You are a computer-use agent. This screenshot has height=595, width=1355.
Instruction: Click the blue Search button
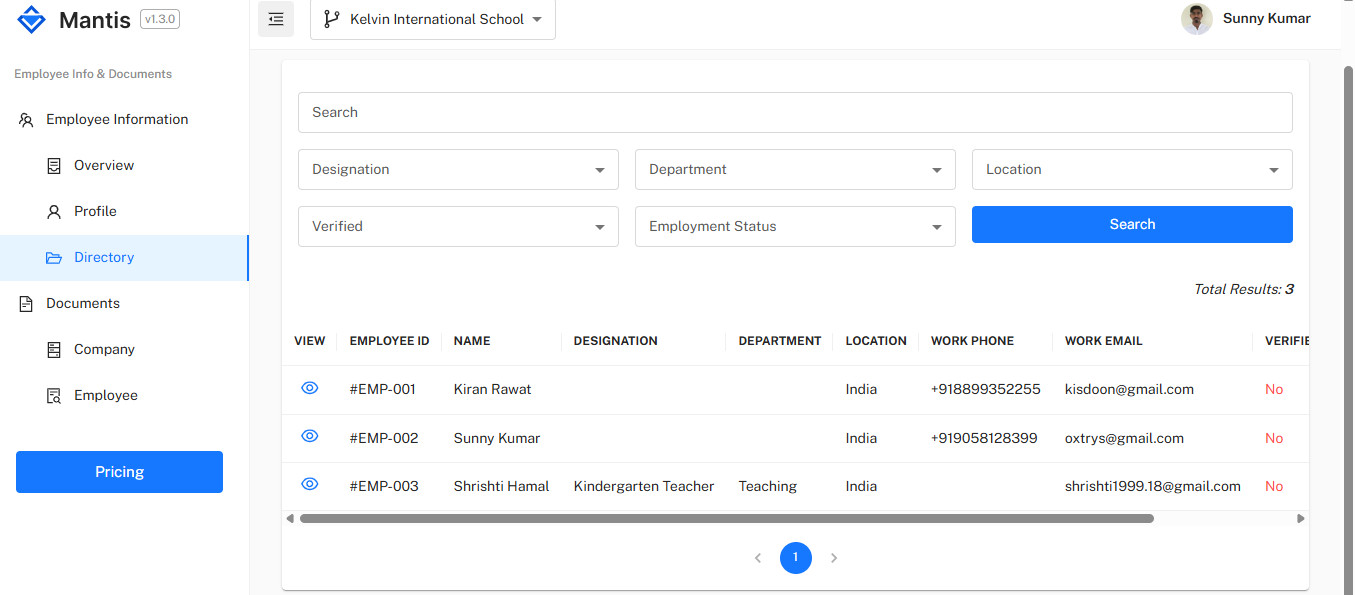click(x=1132, y=225)
